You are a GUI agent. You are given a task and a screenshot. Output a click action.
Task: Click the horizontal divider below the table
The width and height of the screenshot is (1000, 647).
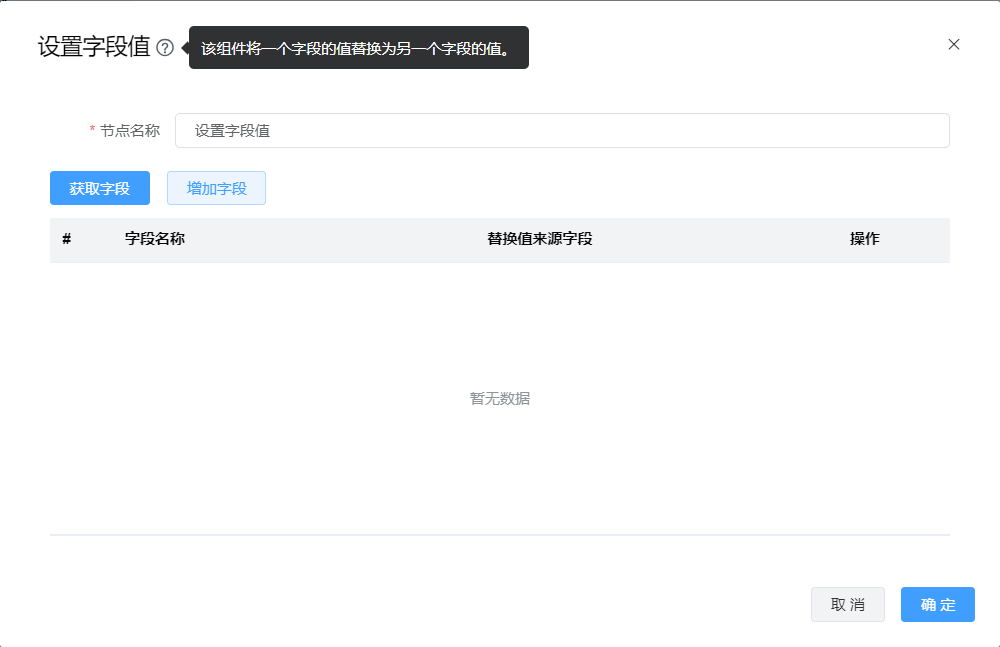tap(499, 535)
